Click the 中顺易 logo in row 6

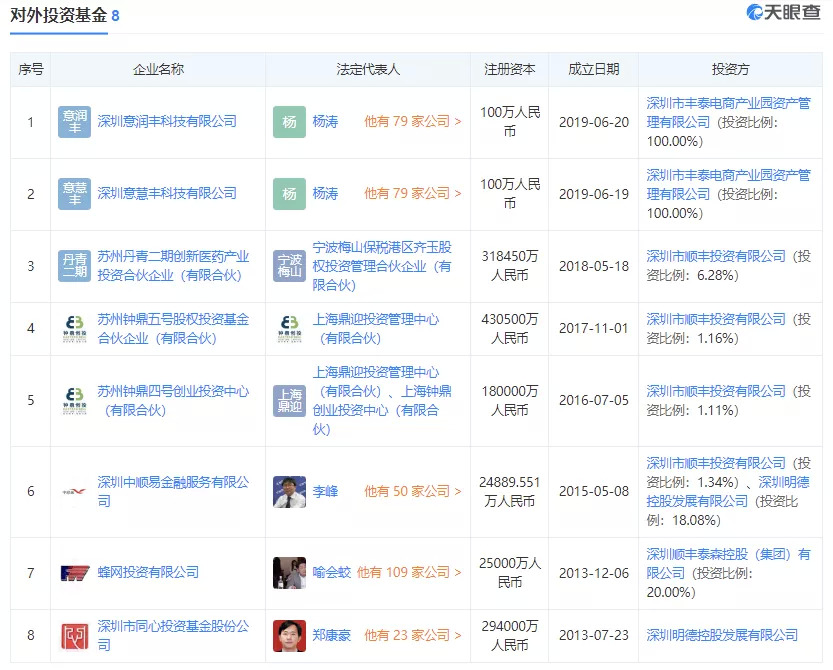click(74, 491)
